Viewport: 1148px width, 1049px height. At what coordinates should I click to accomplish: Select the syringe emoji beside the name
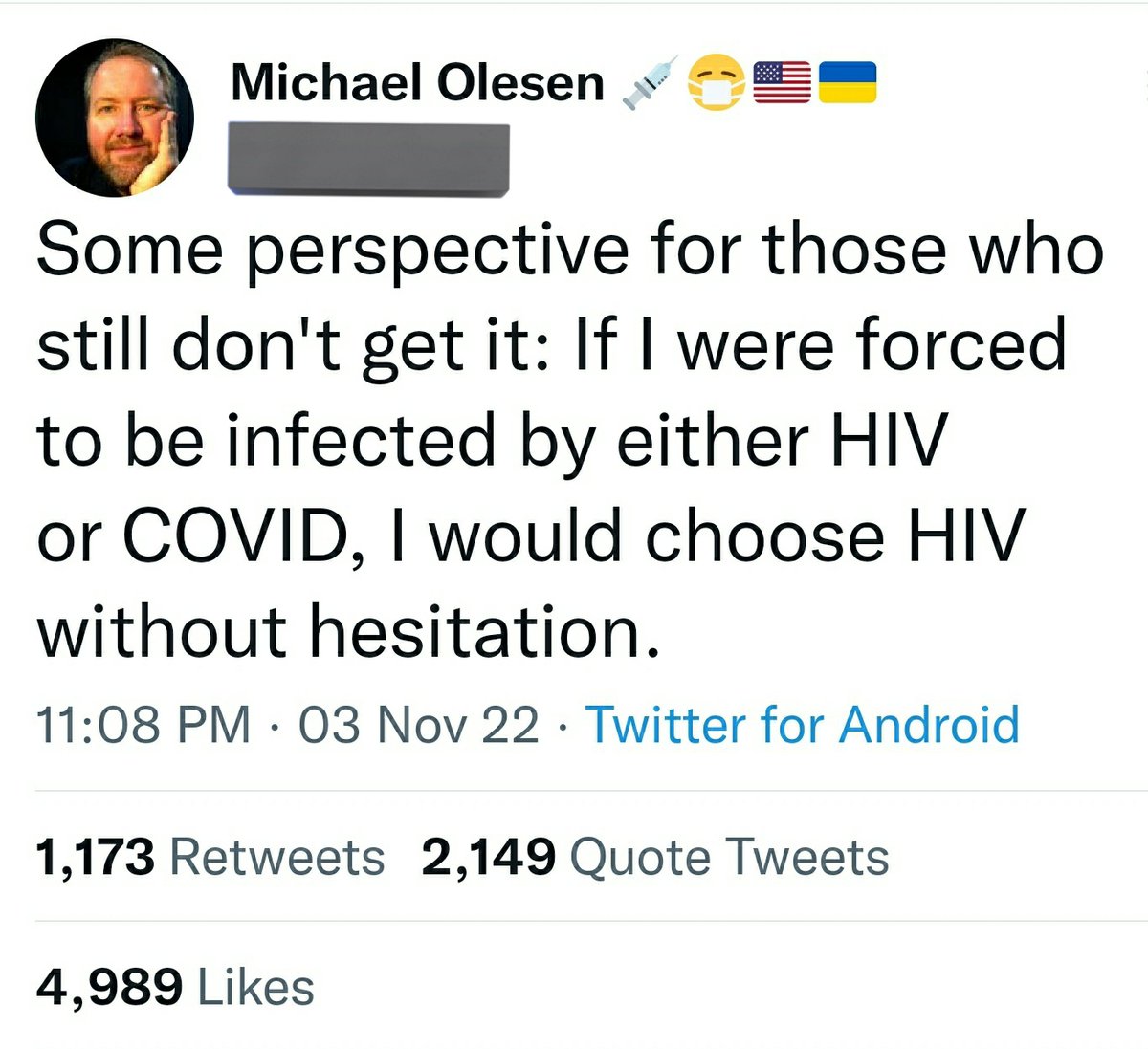coord(650,82)
